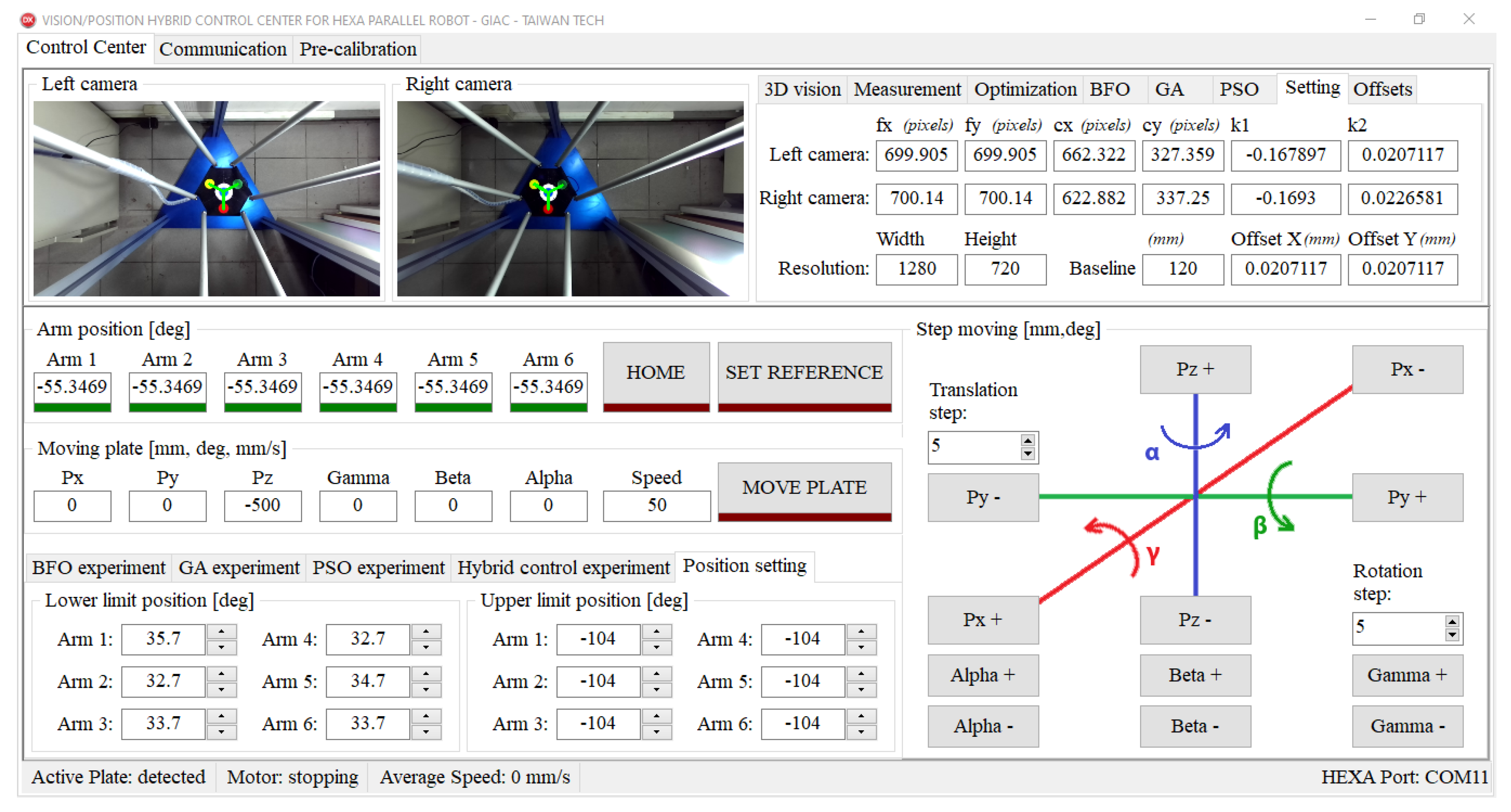Click the Pz moving plate input field

coord(262,505)
